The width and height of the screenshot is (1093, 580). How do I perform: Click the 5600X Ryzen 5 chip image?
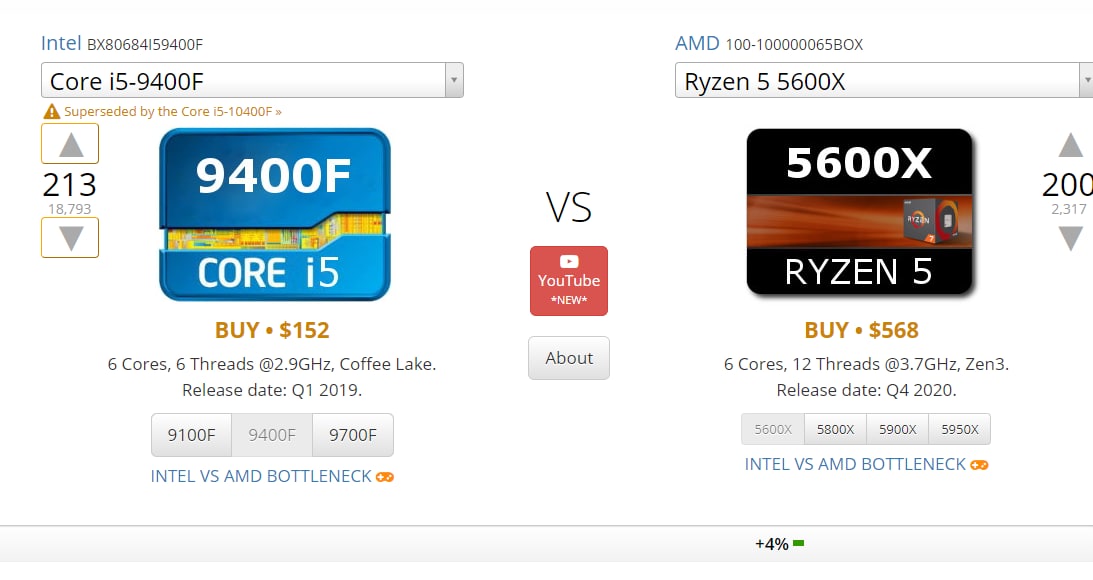tap(859, 212)
